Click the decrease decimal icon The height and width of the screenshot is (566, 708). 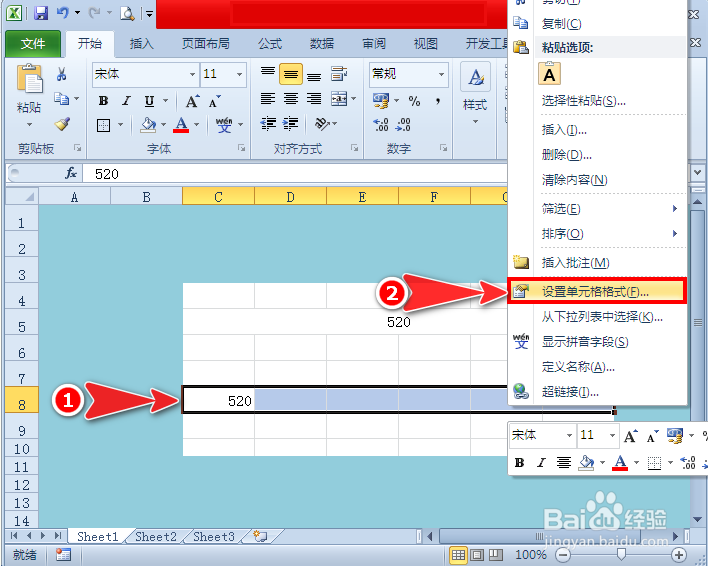pos(403,125)
